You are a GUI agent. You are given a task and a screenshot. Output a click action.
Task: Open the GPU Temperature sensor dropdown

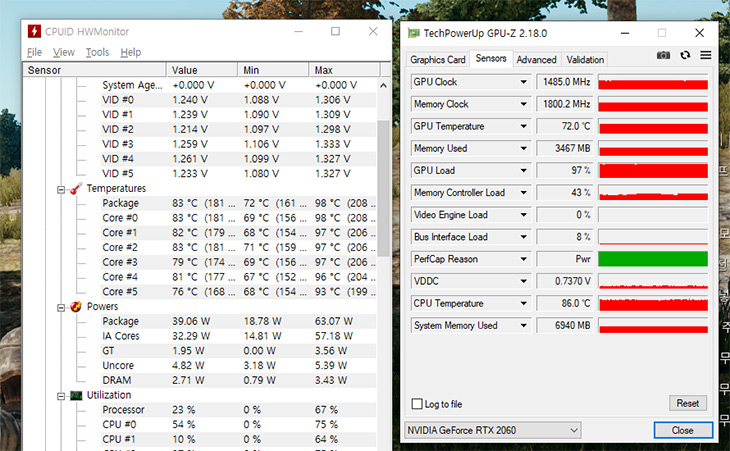point(523,126)
